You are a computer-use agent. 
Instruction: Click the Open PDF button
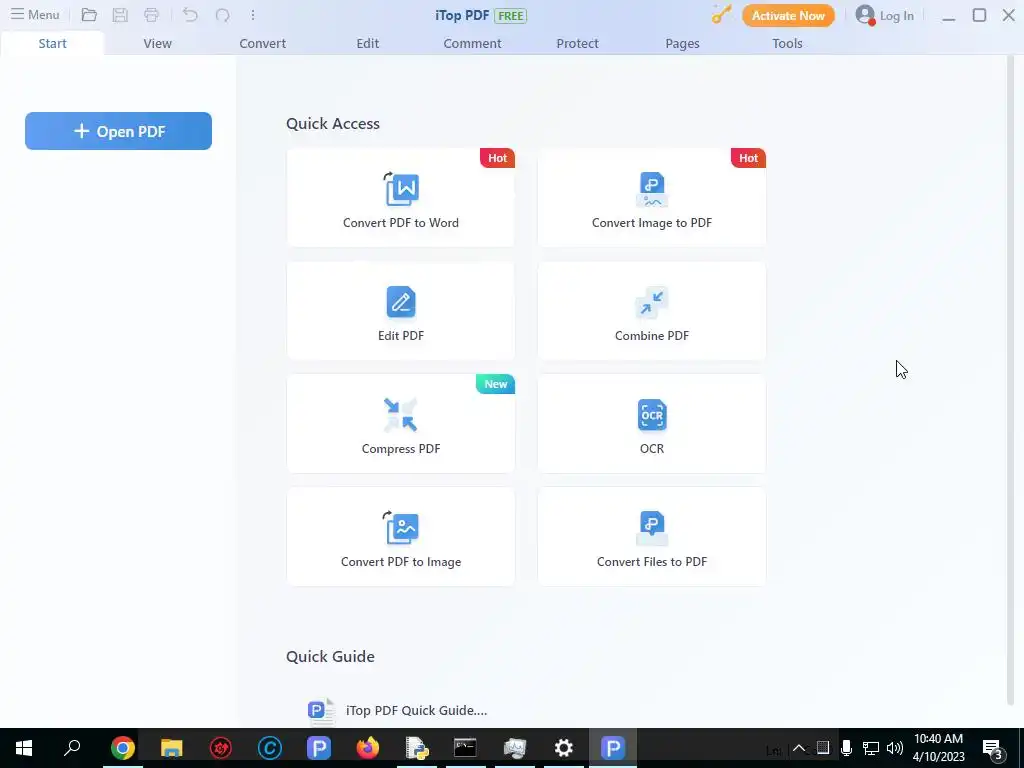point(118,131)
